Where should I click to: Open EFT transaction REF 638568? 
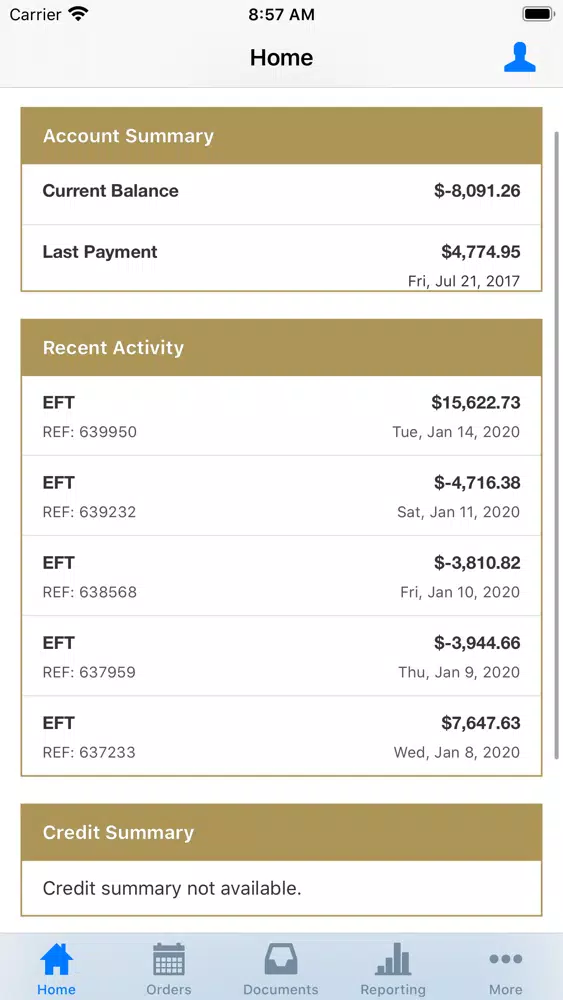(x=281, y=576)
